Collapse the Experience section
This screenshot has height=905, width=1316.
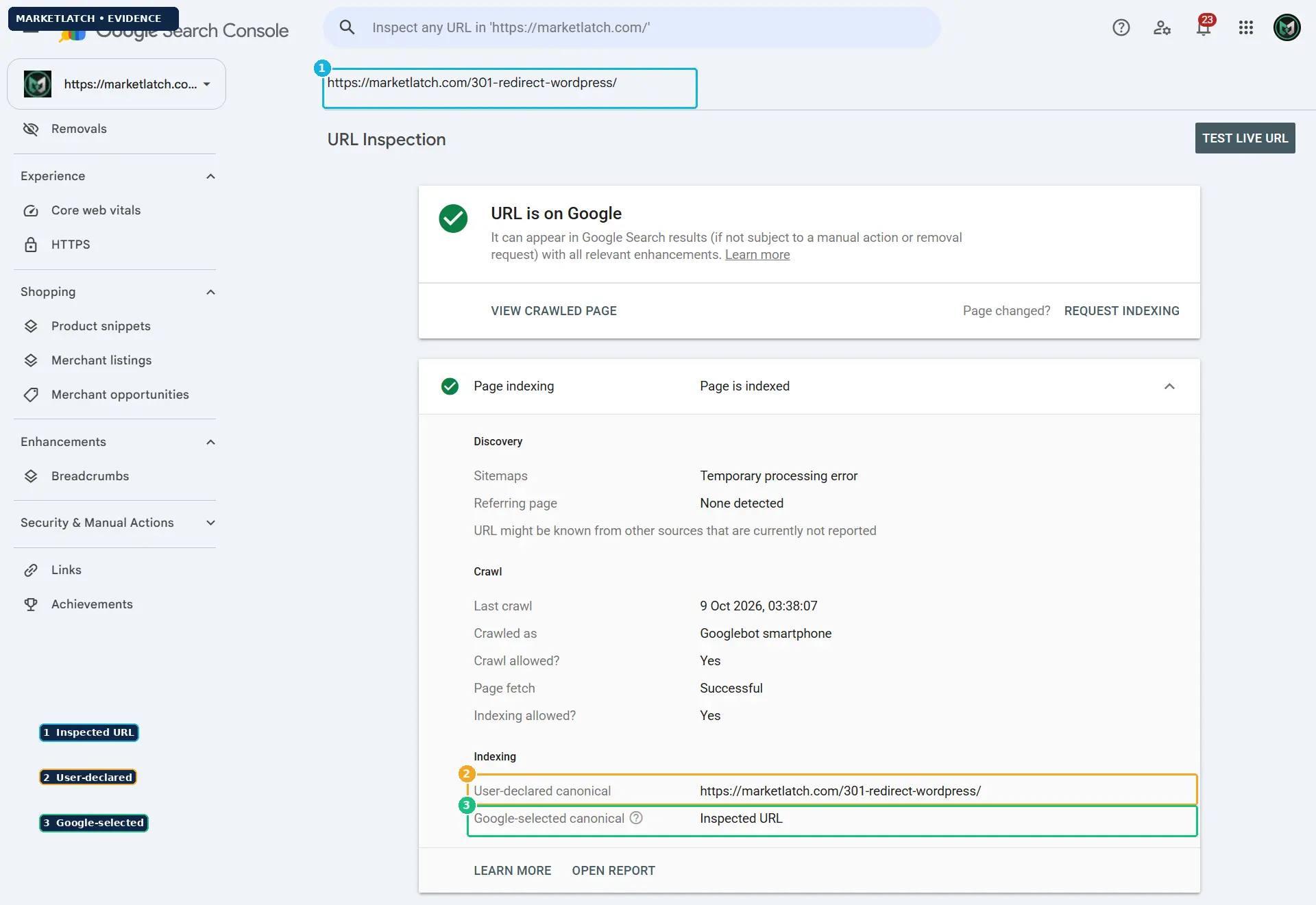[210, 176]
